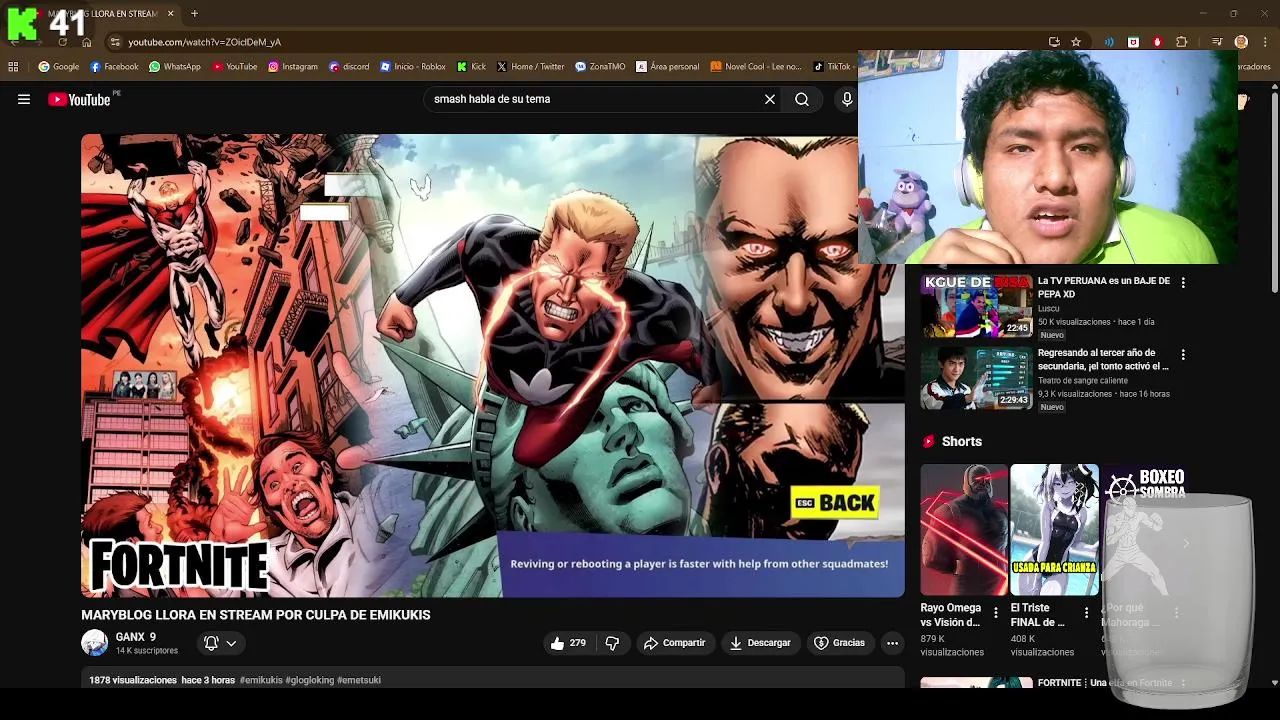The height and width of the screenshot is (720, 1280).
Task: Open the Novel Cool bookmark
Action: [x=755, y=67]
